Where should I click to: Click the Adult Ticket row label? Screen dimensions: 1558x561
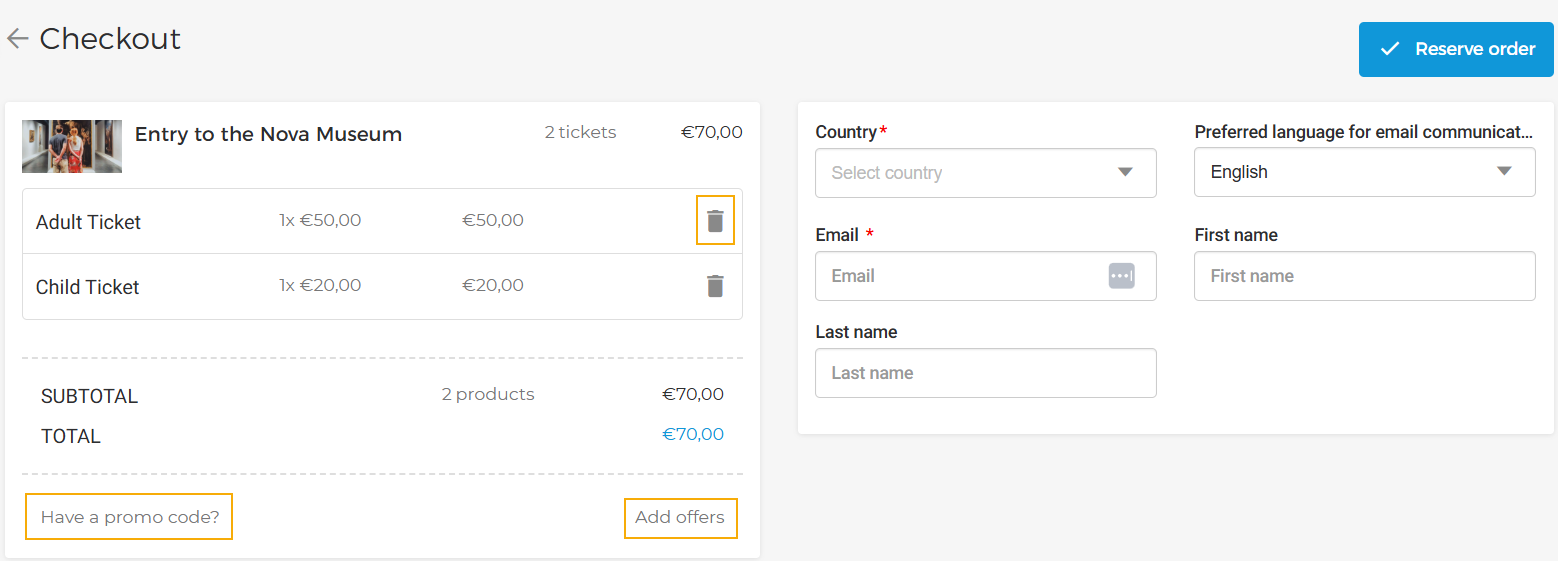pos(88,222)
